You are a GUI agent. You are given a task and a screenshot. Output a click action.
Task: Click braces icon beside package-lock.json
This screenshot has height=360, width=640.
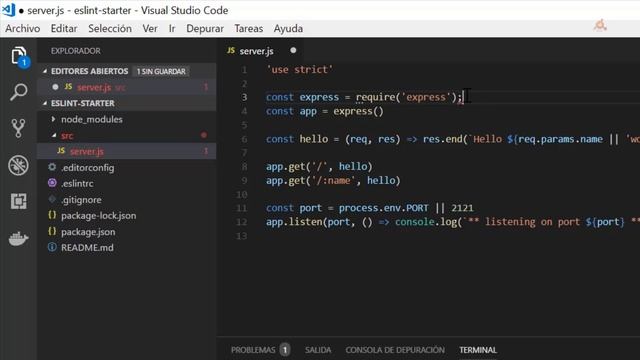pyautogui.click(x=52, y=215)
